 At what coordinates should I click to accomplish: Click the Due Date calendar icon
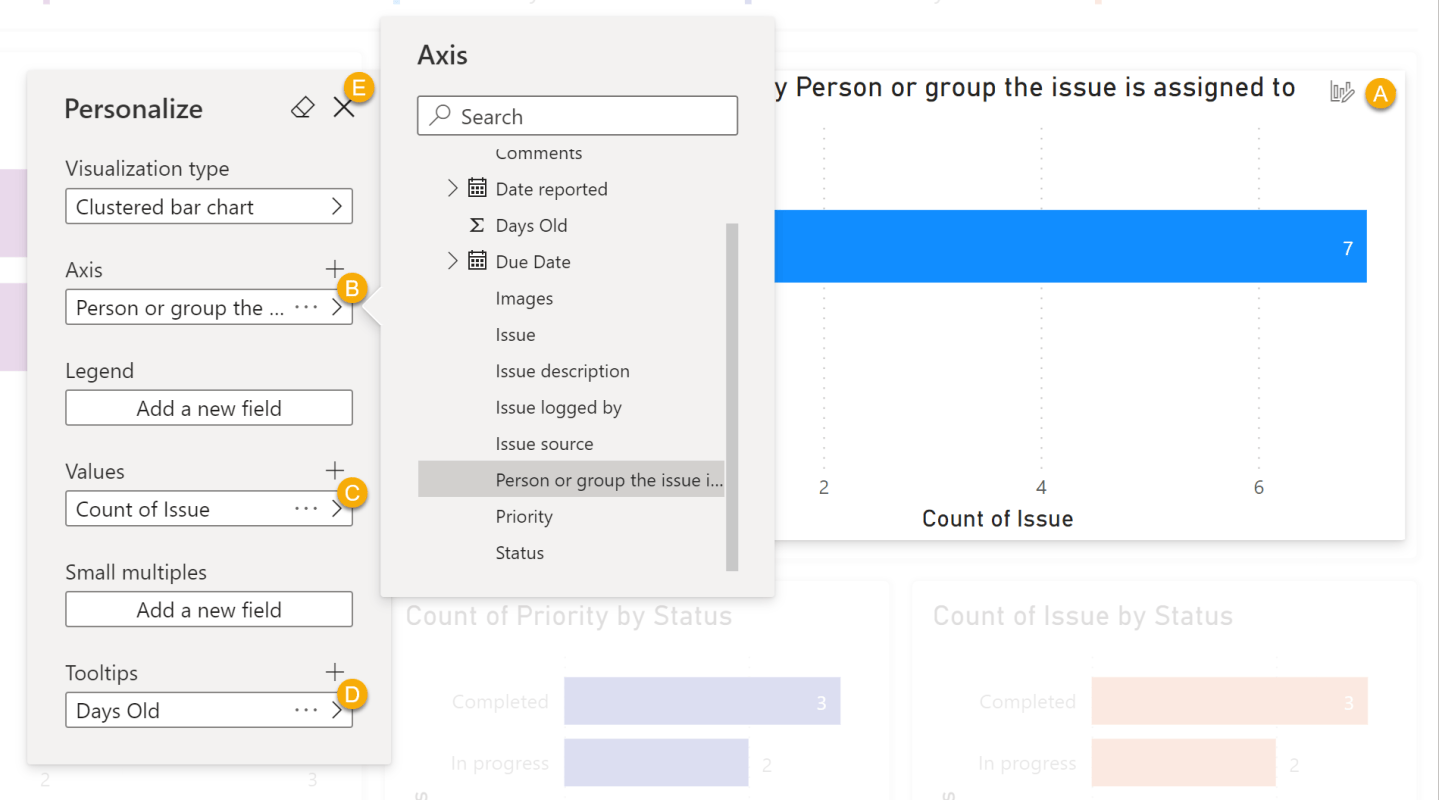477,261
